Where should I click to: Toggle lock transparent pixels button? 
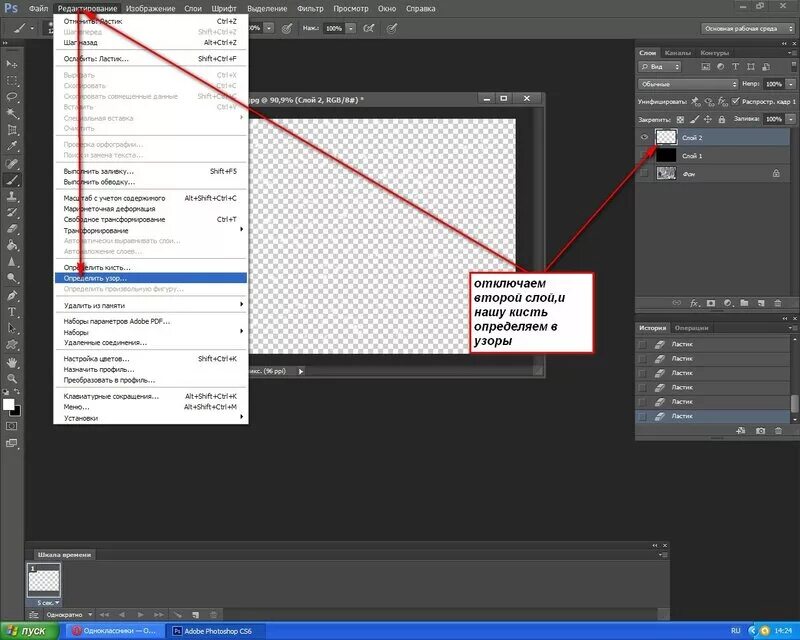[x=680, y=119]
